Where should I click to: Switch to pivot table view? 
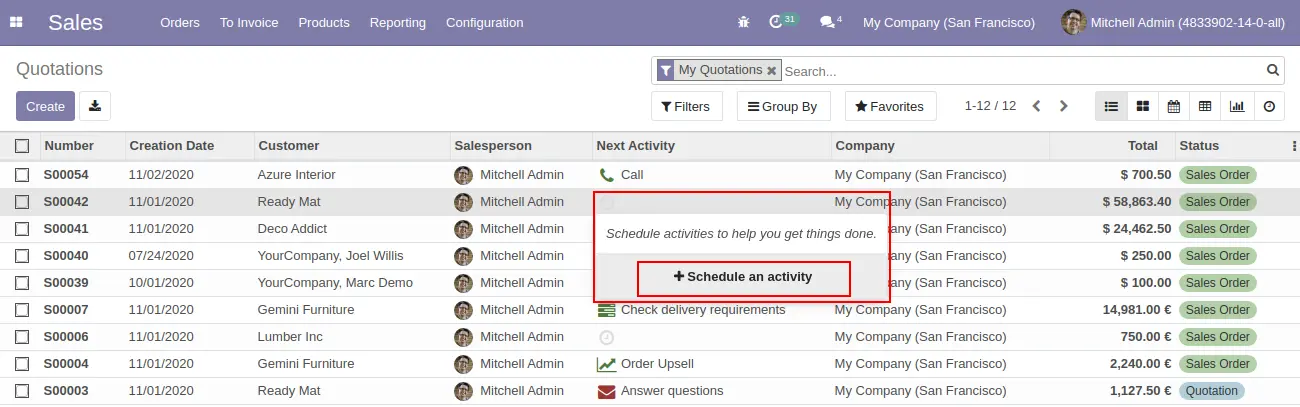pyautogui.click(x=1205, y=106)
